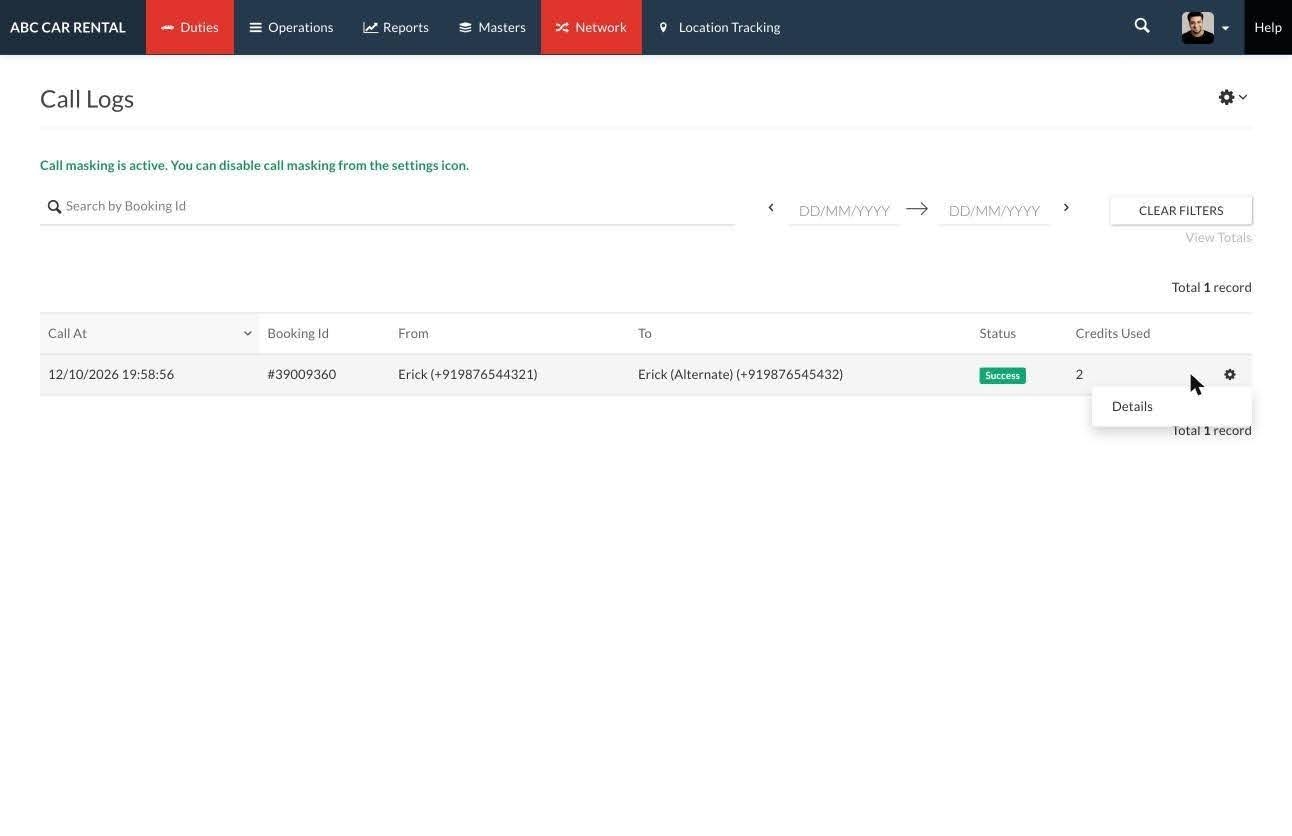Open the Reports menu
The image size is (1292, 836).
click(x=396, y=27)
